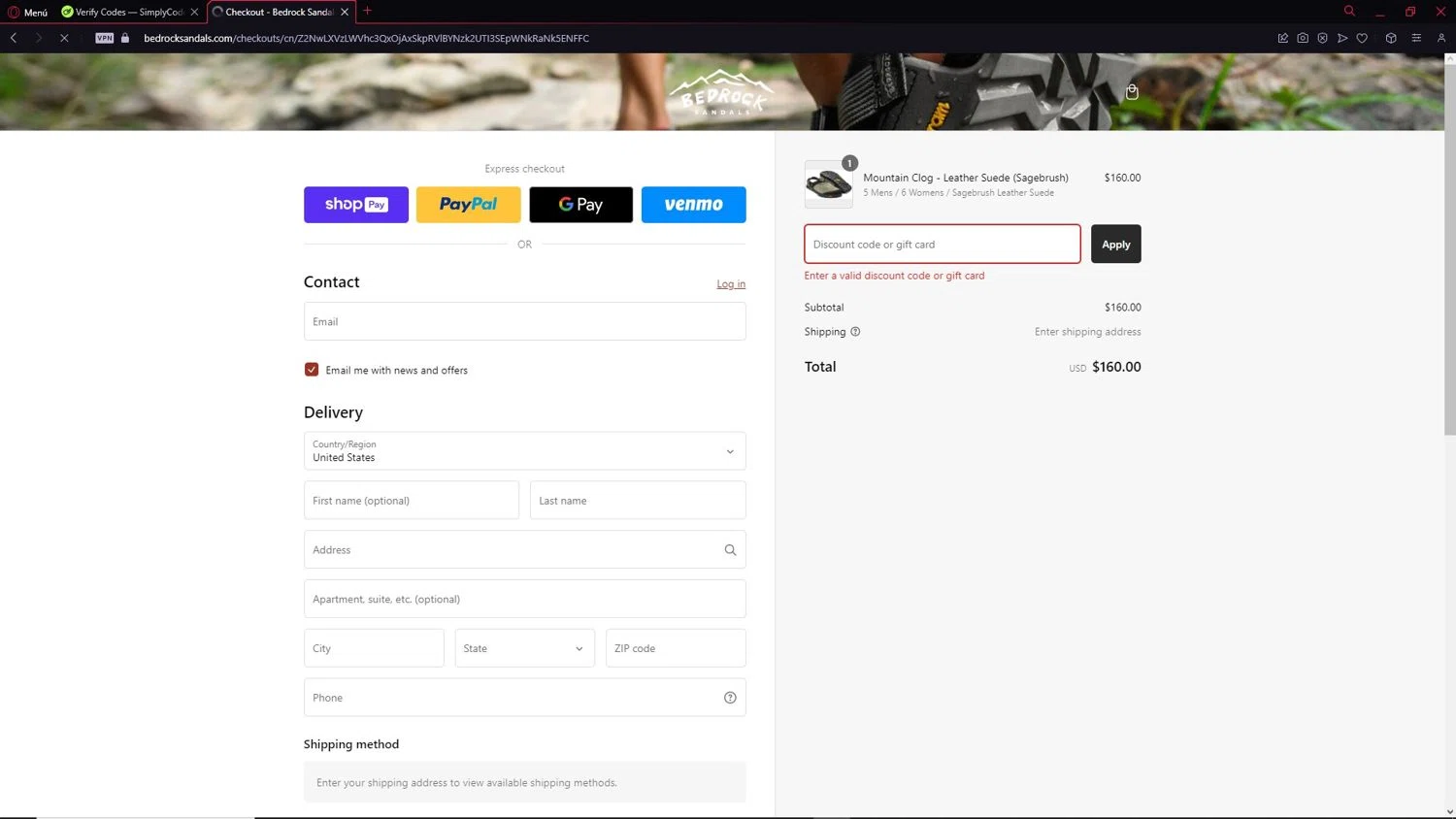Open the State dropdown
Screen dimensions: 1456x819
(x=525, y=648)
